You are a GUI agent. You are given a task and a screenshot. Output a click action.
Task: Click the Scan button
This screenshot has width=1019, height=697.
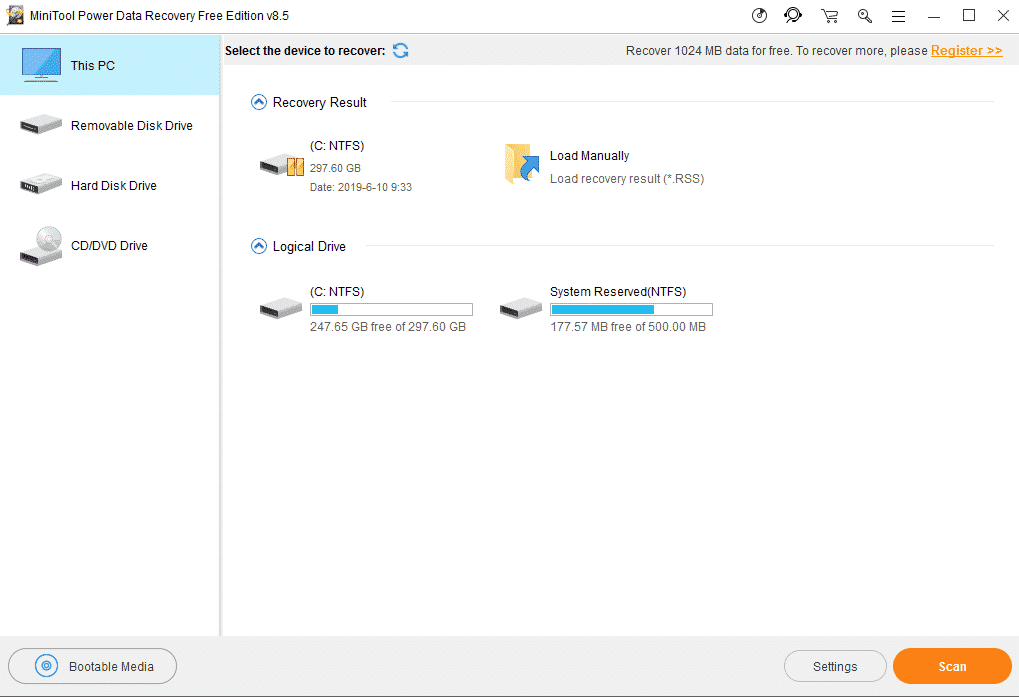pyautogui.click(x=951, y=665)
